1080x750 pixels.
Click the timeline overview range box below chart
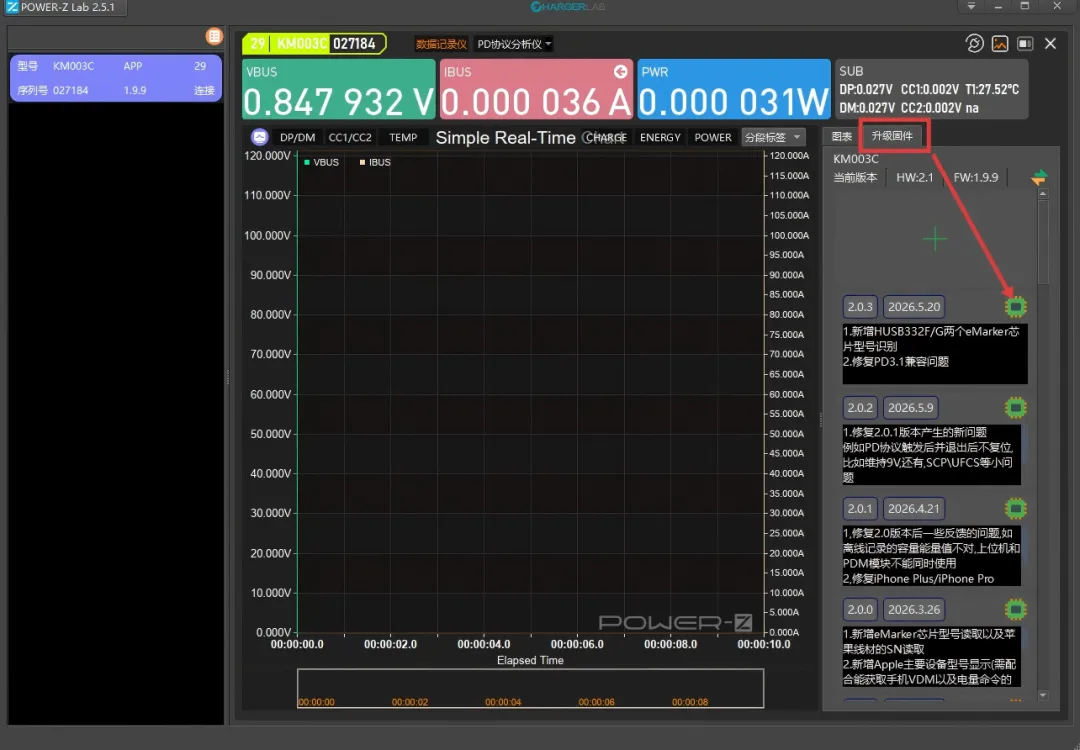tap(530, 688)
